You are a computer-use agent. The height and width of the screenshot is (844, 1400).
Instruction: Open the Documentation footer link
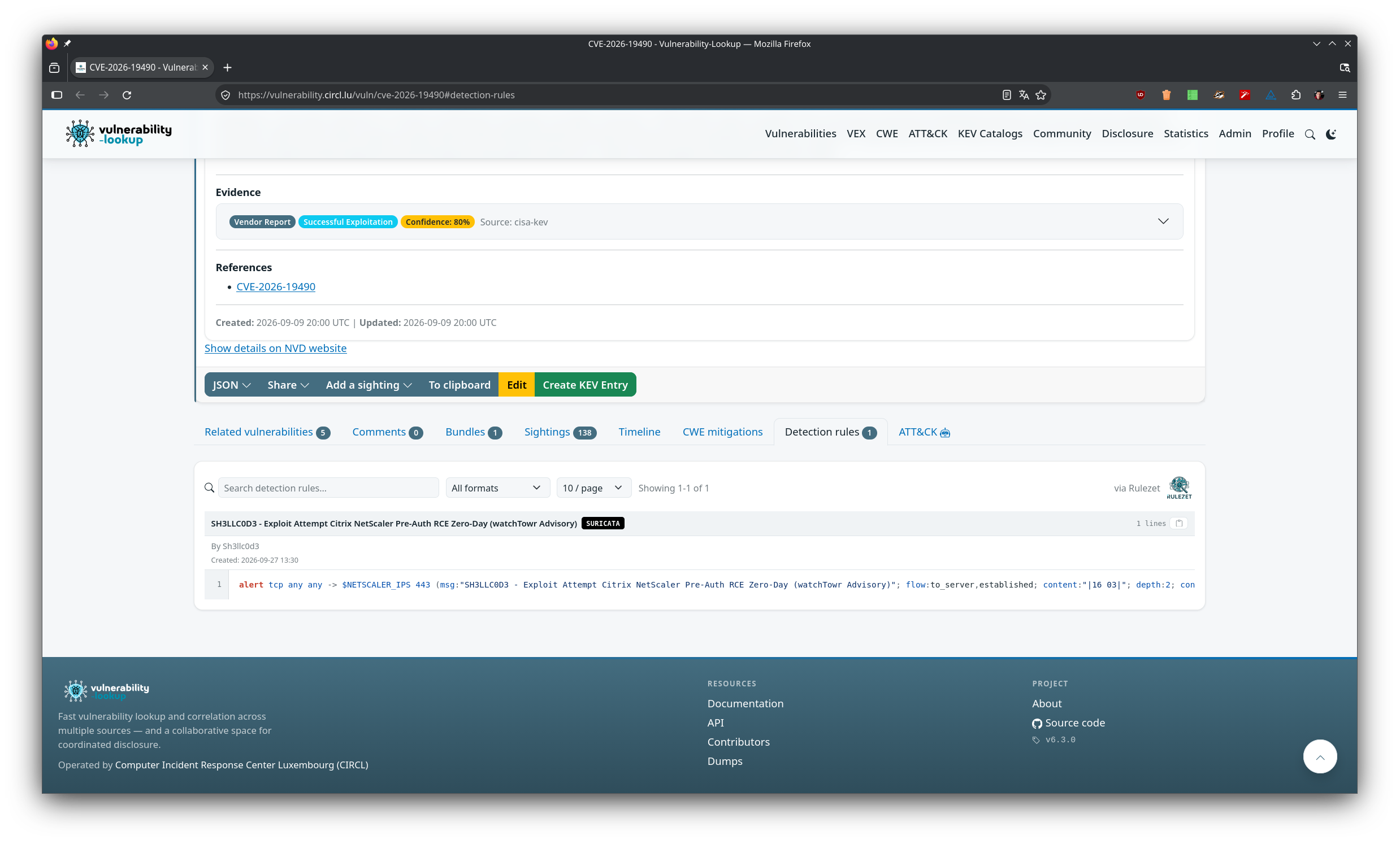tap(745, 703)
